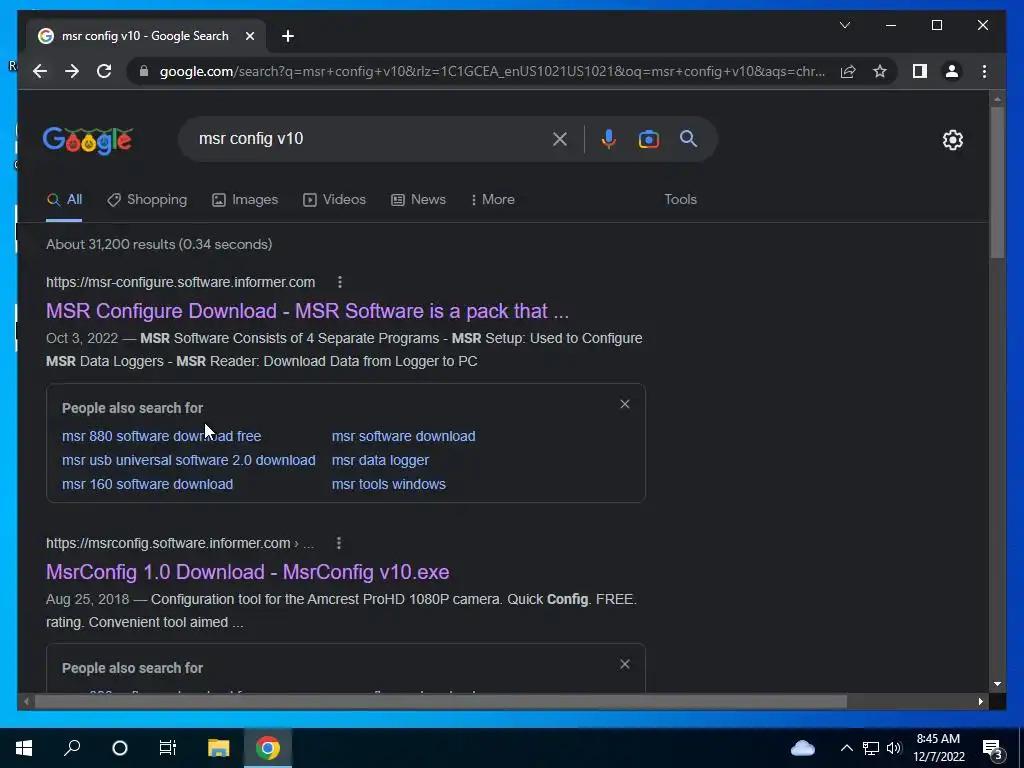Open options for msrconfig.software.informer result

pos(338,543)
